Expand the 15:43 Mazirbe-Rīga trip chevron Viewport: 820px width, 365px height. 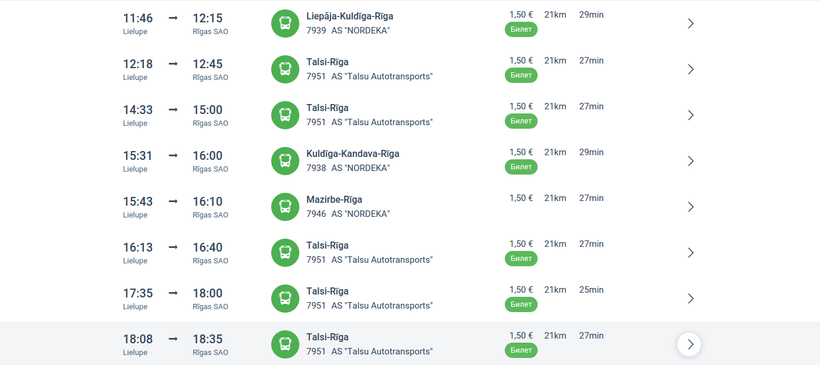pos(690,207)
